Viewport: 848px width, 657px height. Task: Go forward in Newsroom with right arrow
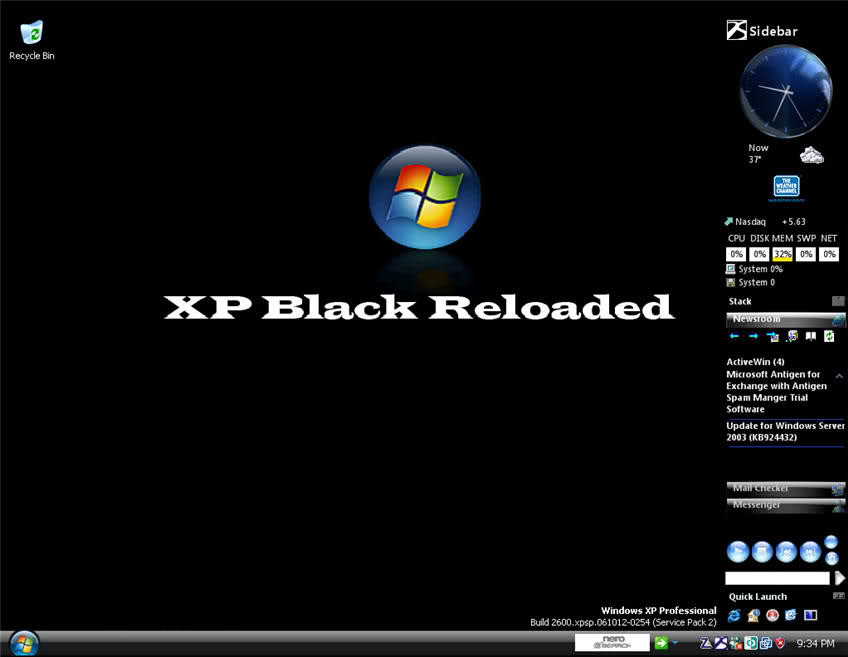[753, 336]
